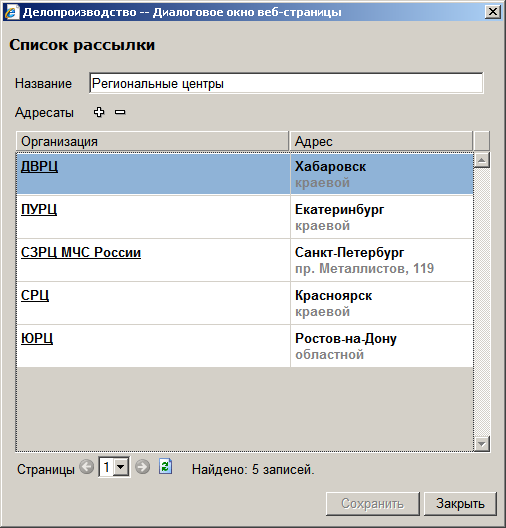Close the dialog window with X
This screenshot has height=528, width=506.
point(493,12)
